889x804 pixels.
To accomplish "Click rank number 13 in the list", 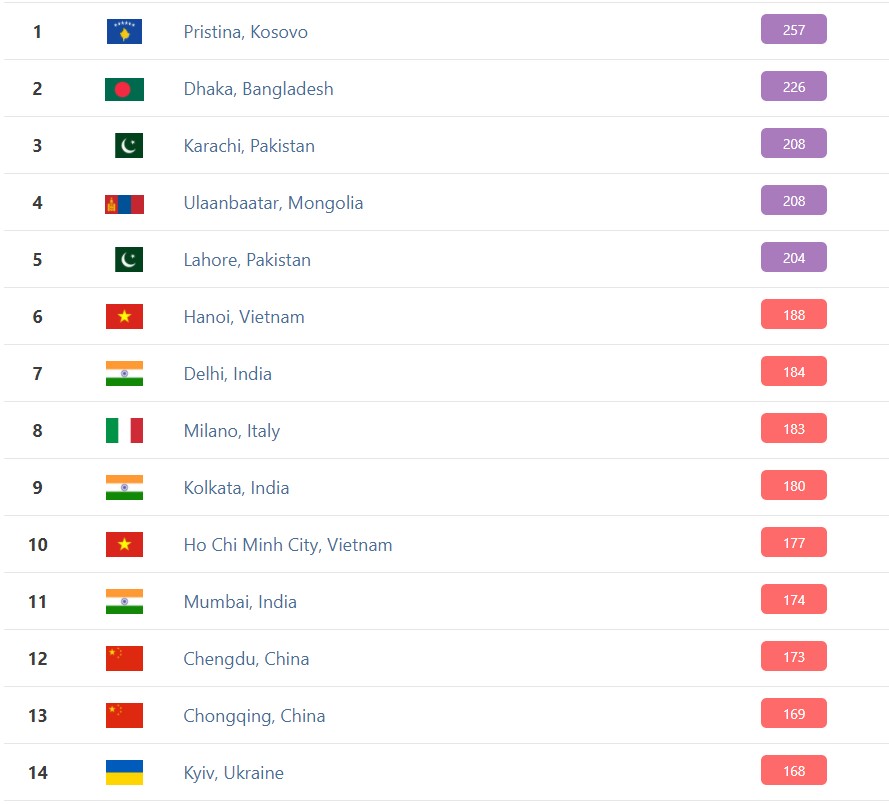I will [38, 716].
